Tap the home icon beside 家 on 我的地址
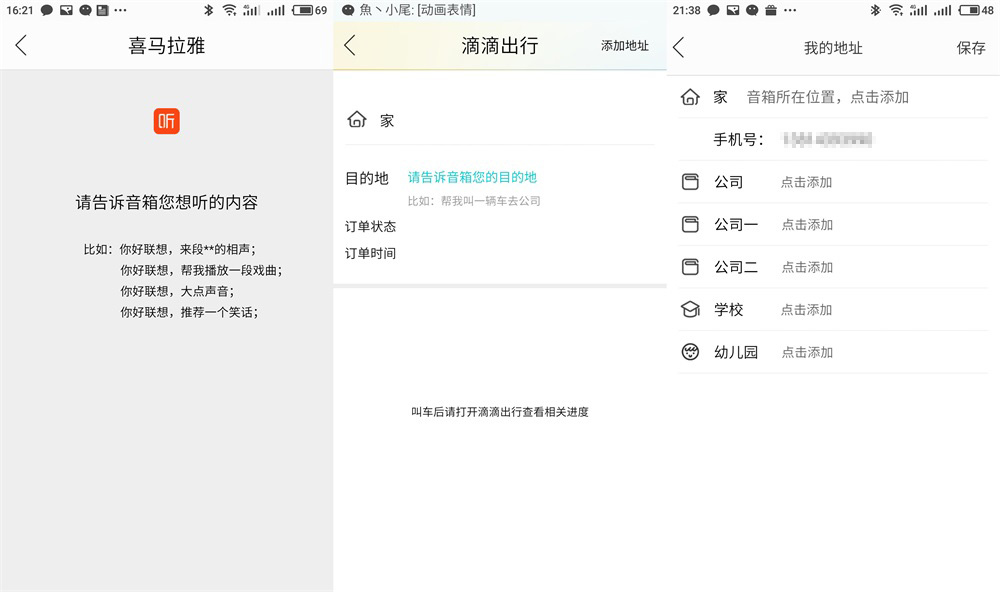1000x592 pixels. (x=689, y=96)
